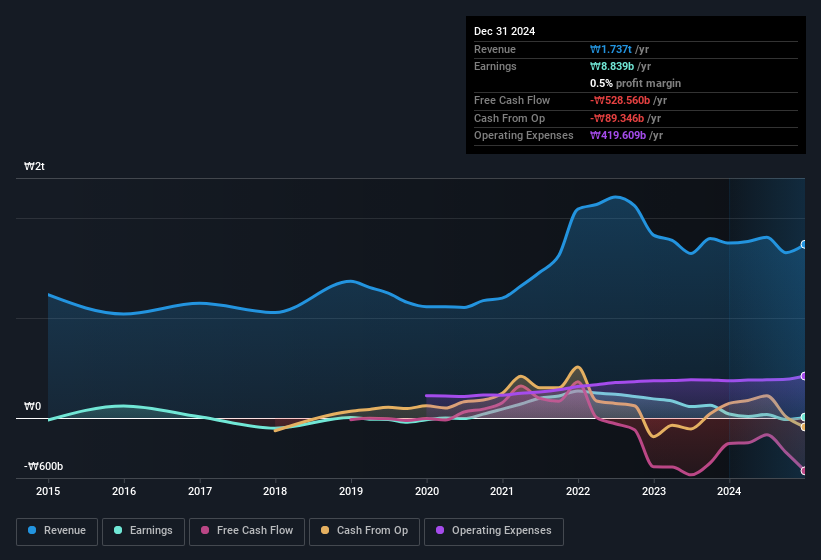Click the orange Cash From Op end marker
This screenshot has width=821, height=560.
click(x=804, y=427)
